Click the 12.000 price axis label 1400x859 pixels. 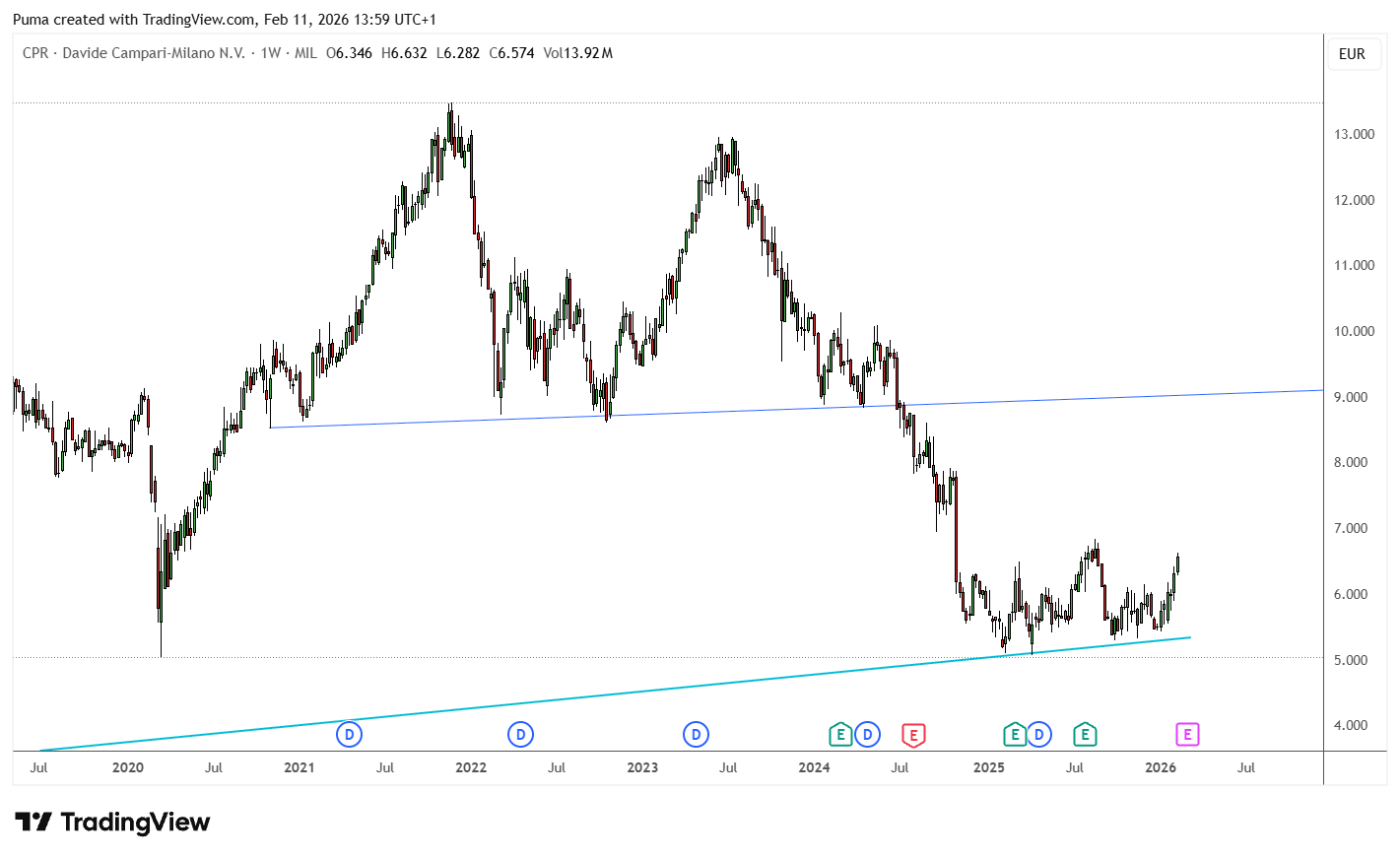(x=1354, y=200)
